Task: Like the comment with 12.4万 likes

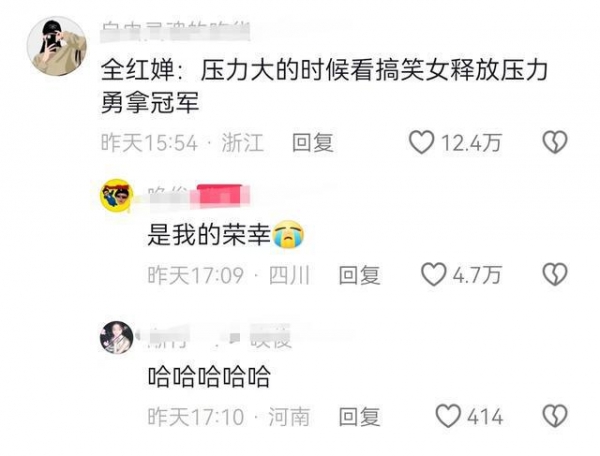Action: pyautogui.click(x=421, y=142)
